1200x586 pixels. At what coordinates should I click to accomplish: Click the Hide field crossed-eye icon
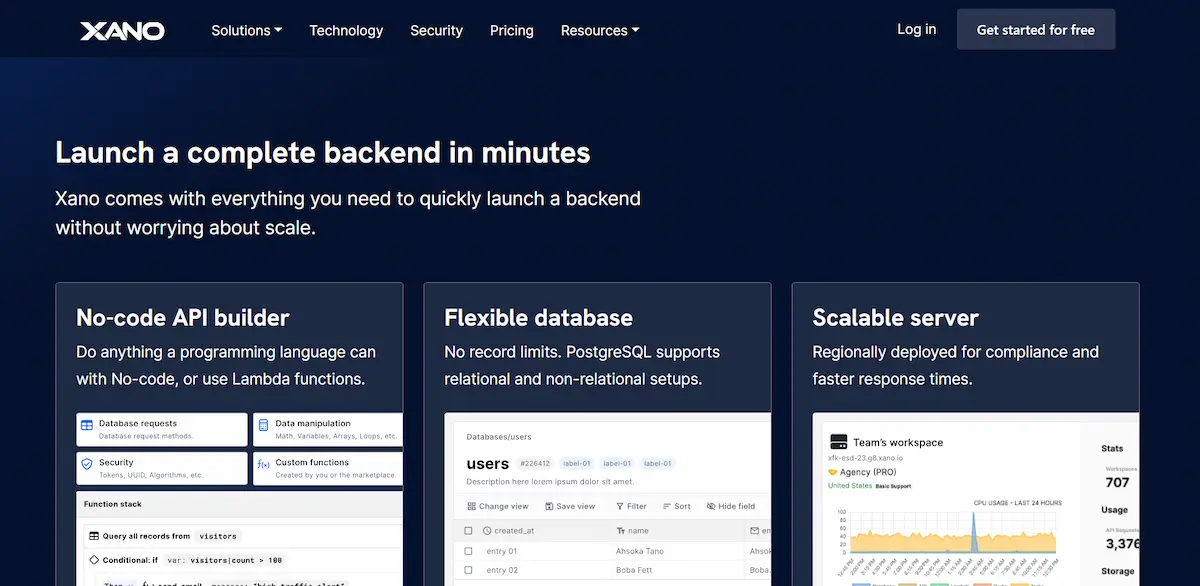pyautogui.click(x=711, y=506)
